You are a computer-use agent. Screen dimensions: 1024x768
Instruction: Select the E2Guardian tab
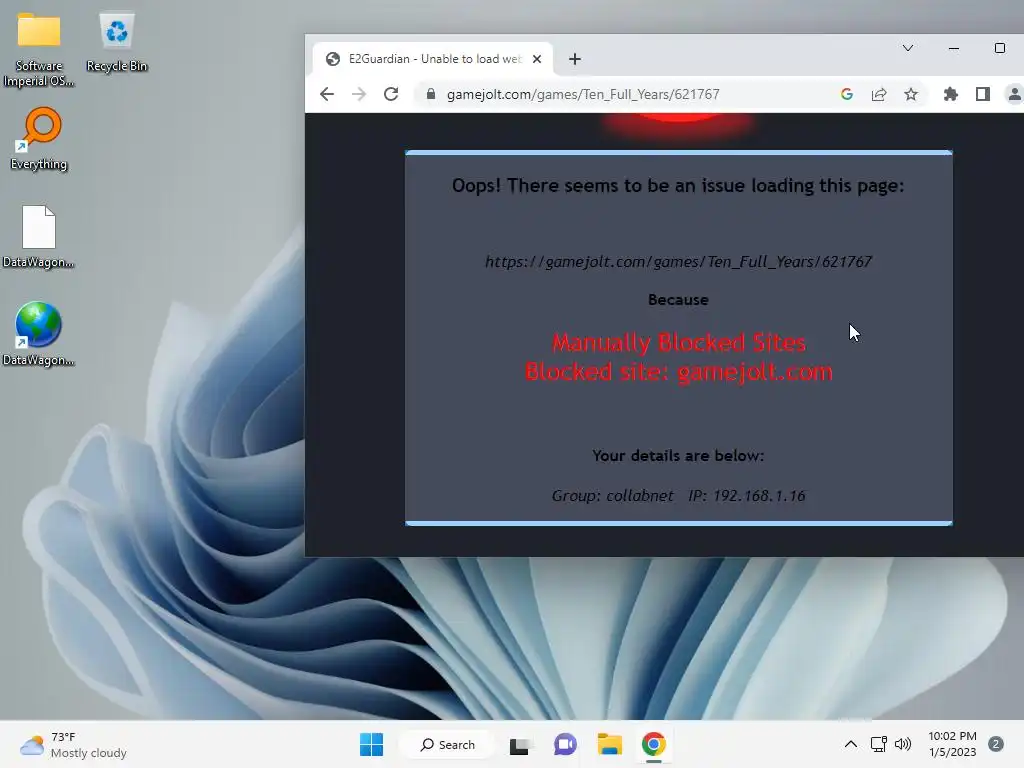(433, 59)
